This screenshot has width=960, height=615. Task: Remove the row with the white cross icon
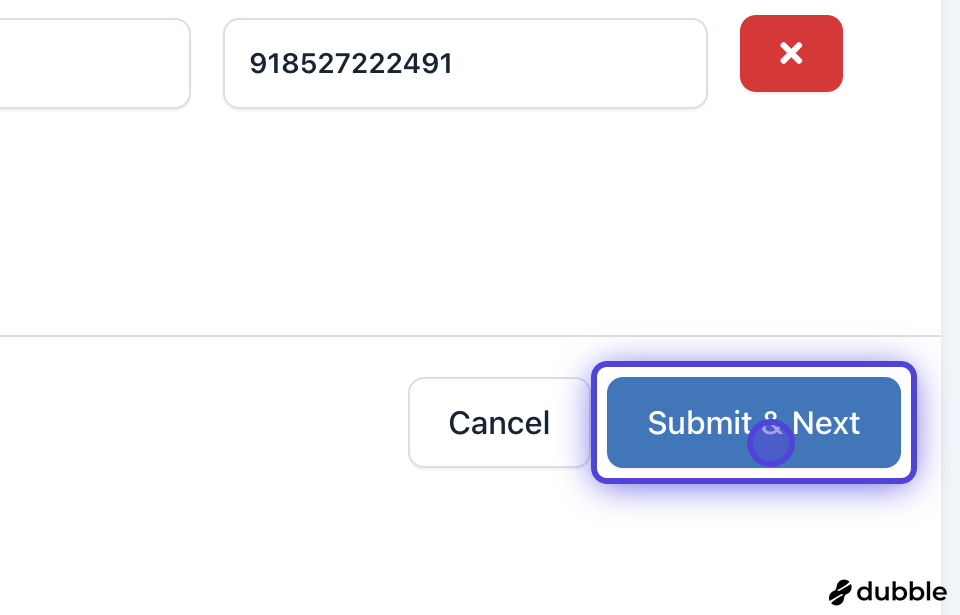791,54
